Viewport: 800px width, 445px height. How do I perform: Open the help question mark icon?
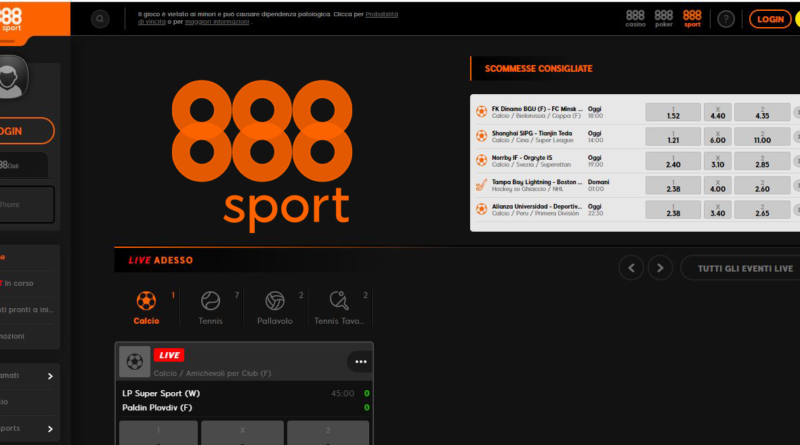click(726, 19)
